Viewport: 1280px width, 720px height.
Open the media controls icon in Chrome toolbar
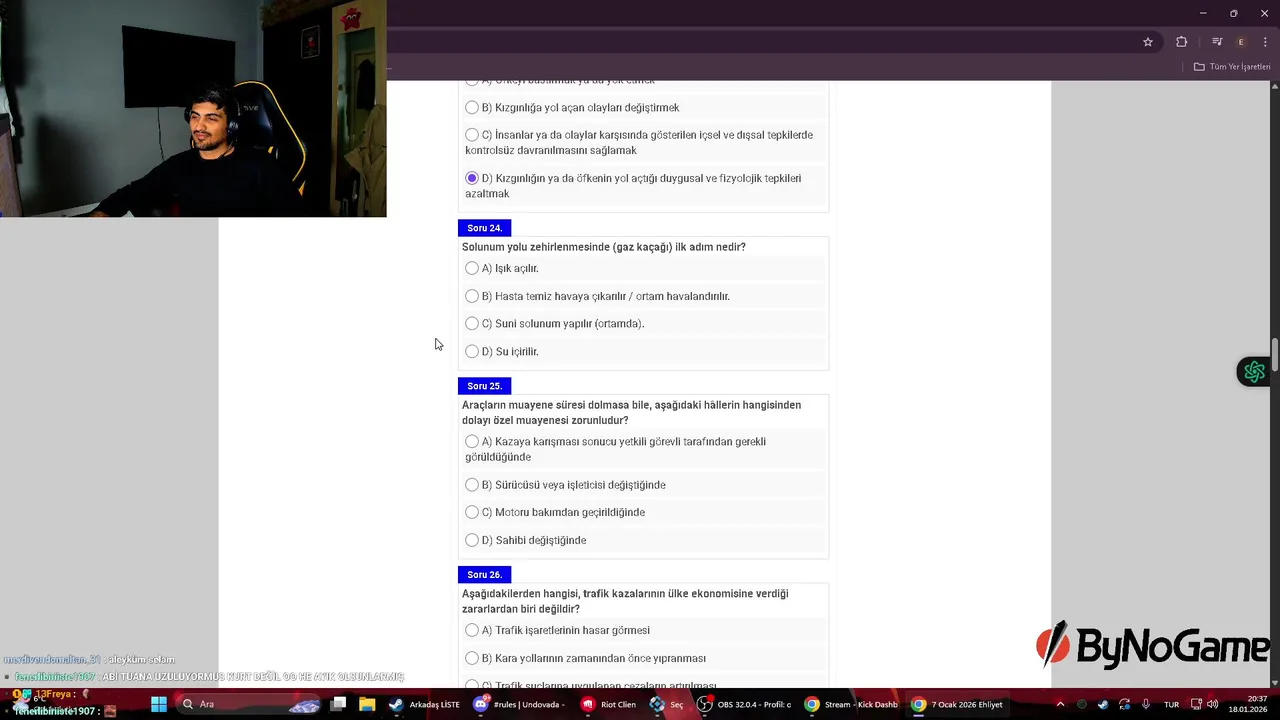tap(1217, 42)
